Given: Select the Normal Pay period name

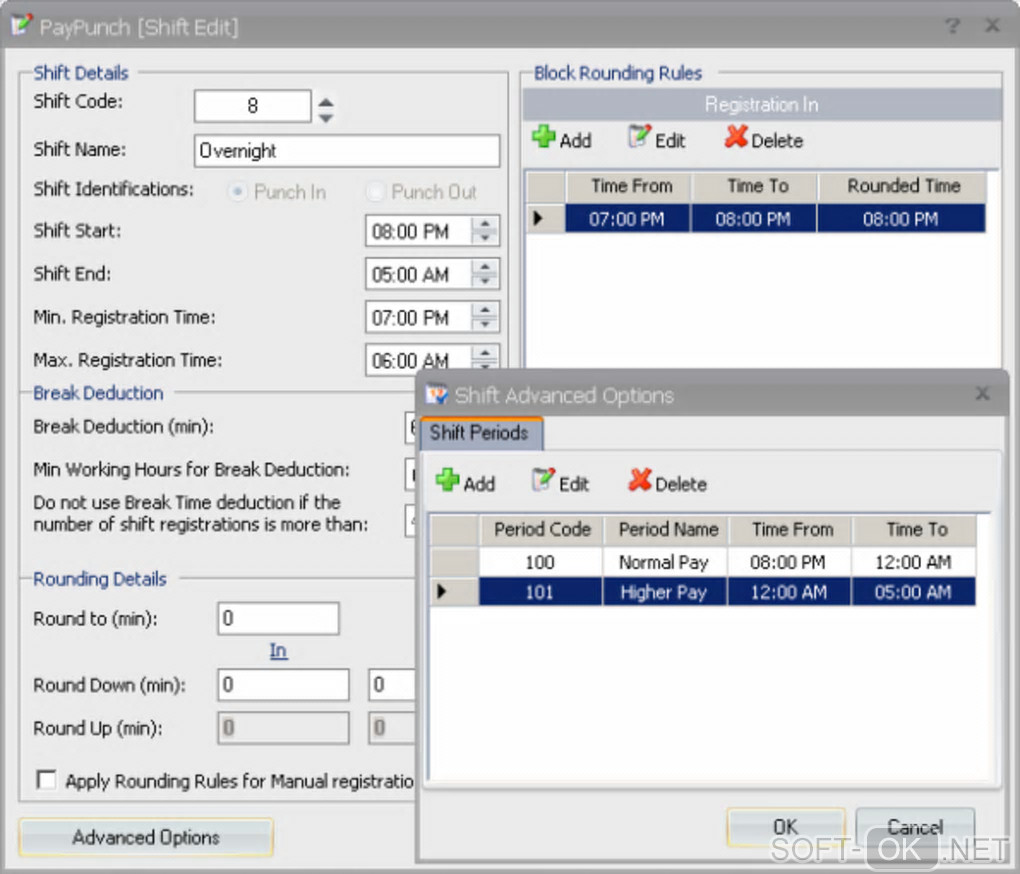Looking at the screenshot, I should pos(665,562).
